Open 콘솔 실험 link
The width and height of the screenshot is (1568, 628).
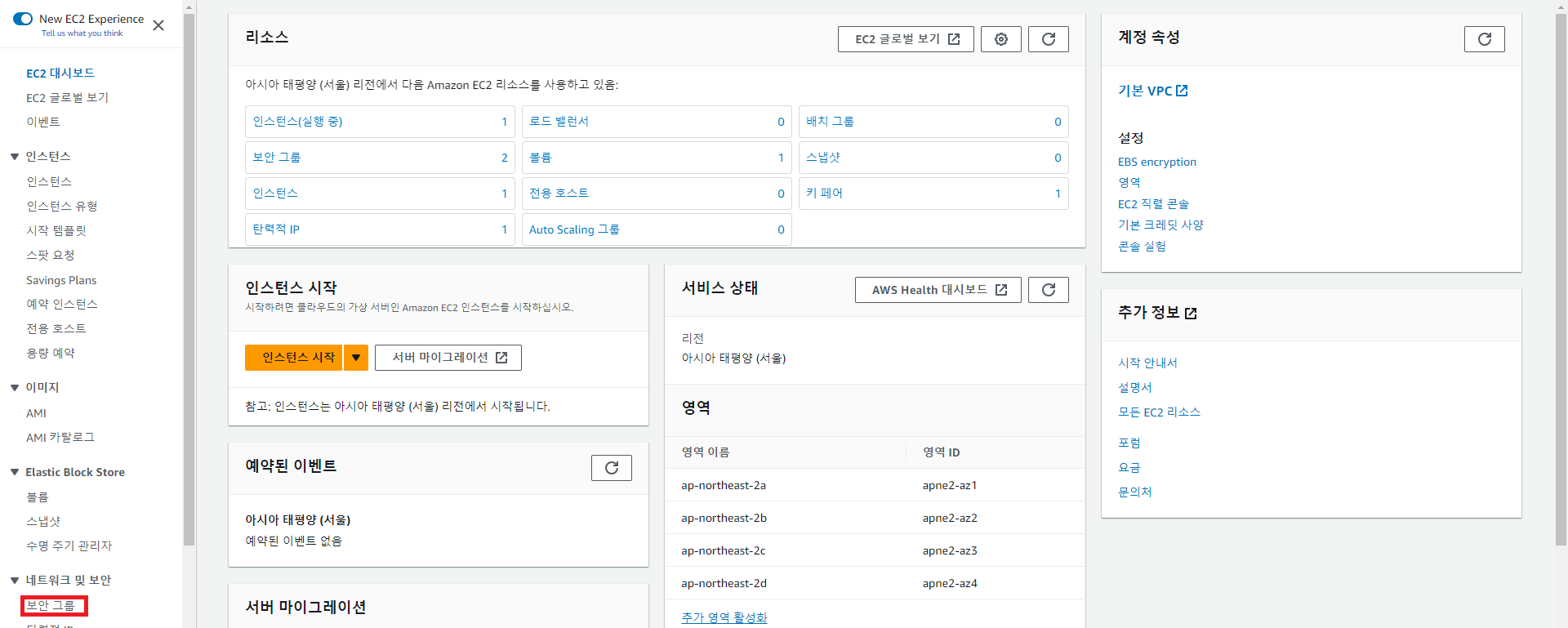(1142, 246)
